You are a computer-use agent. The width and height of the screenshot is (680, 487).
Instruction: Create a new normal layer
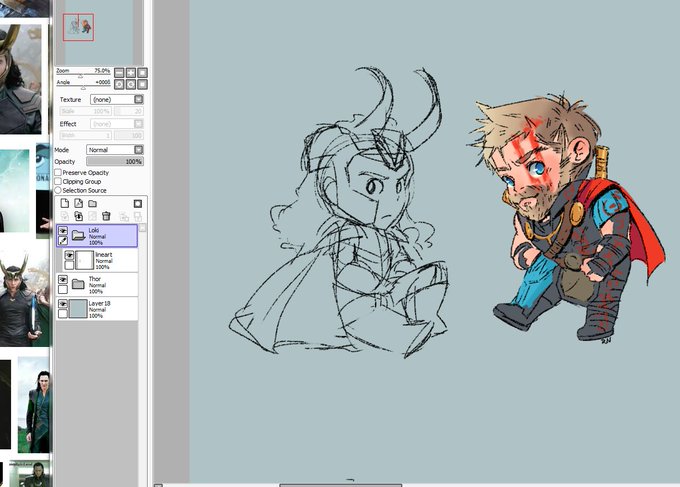pos(65,203)
